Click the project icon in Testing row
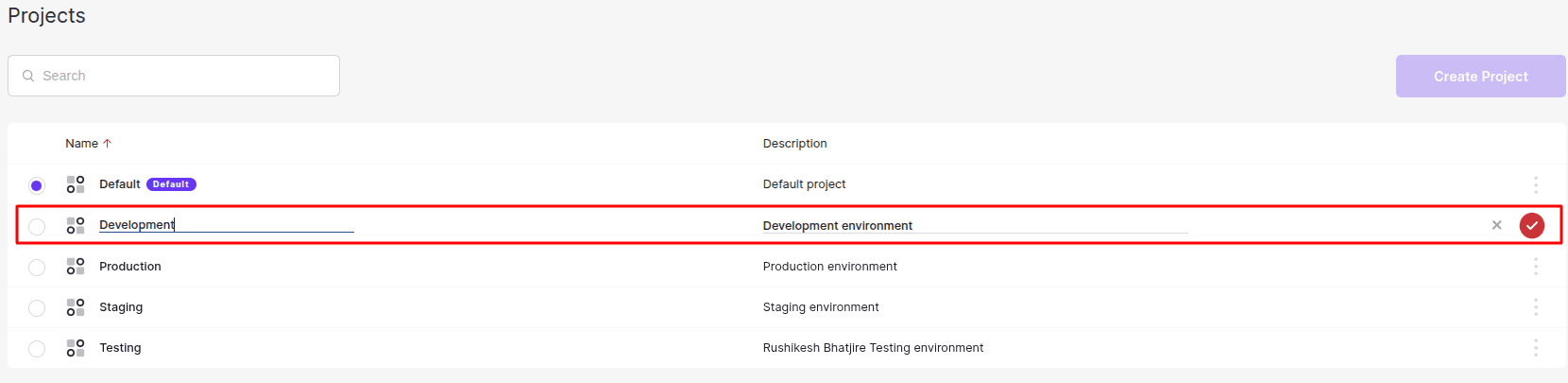The width and height of the screenshot is (1568, 383). (x=76, y=348)
